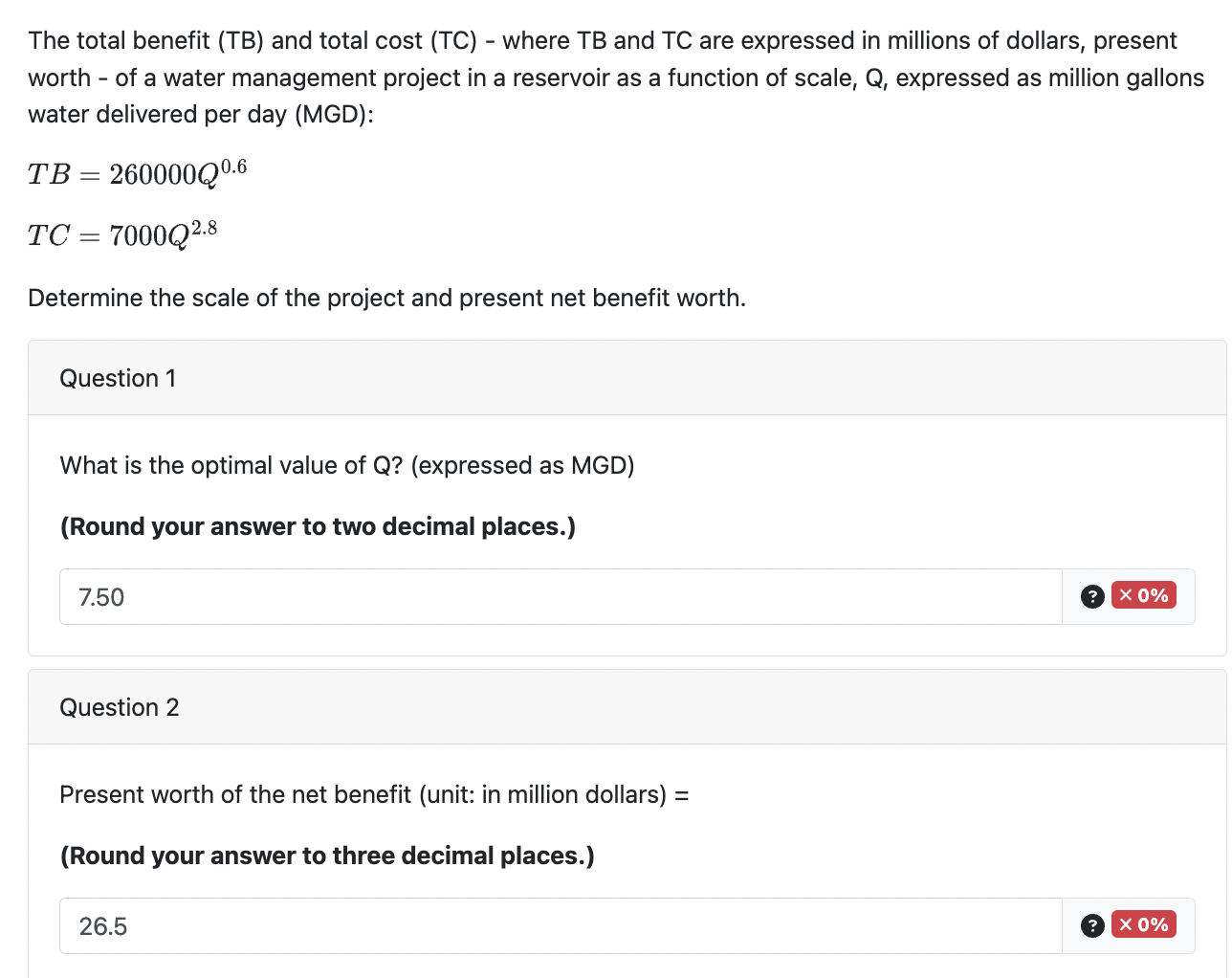This screenshot has width=1232, height=978.
Task: Click the X mark inside the second red badge
Action: [1125, 924]
